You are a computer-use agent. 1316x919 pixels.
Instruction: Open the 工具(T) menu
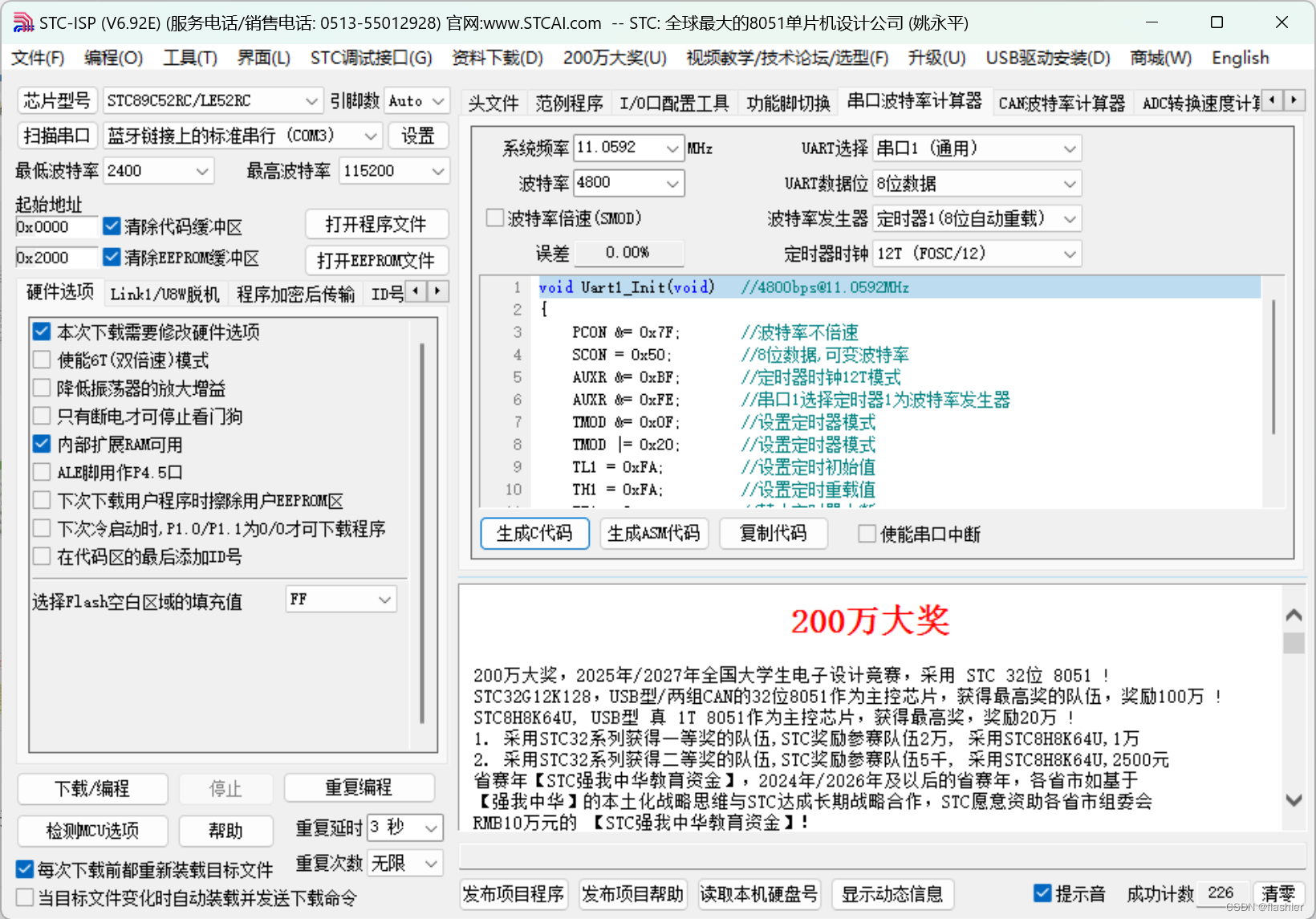pyautogui.click(x=190, y=58)
